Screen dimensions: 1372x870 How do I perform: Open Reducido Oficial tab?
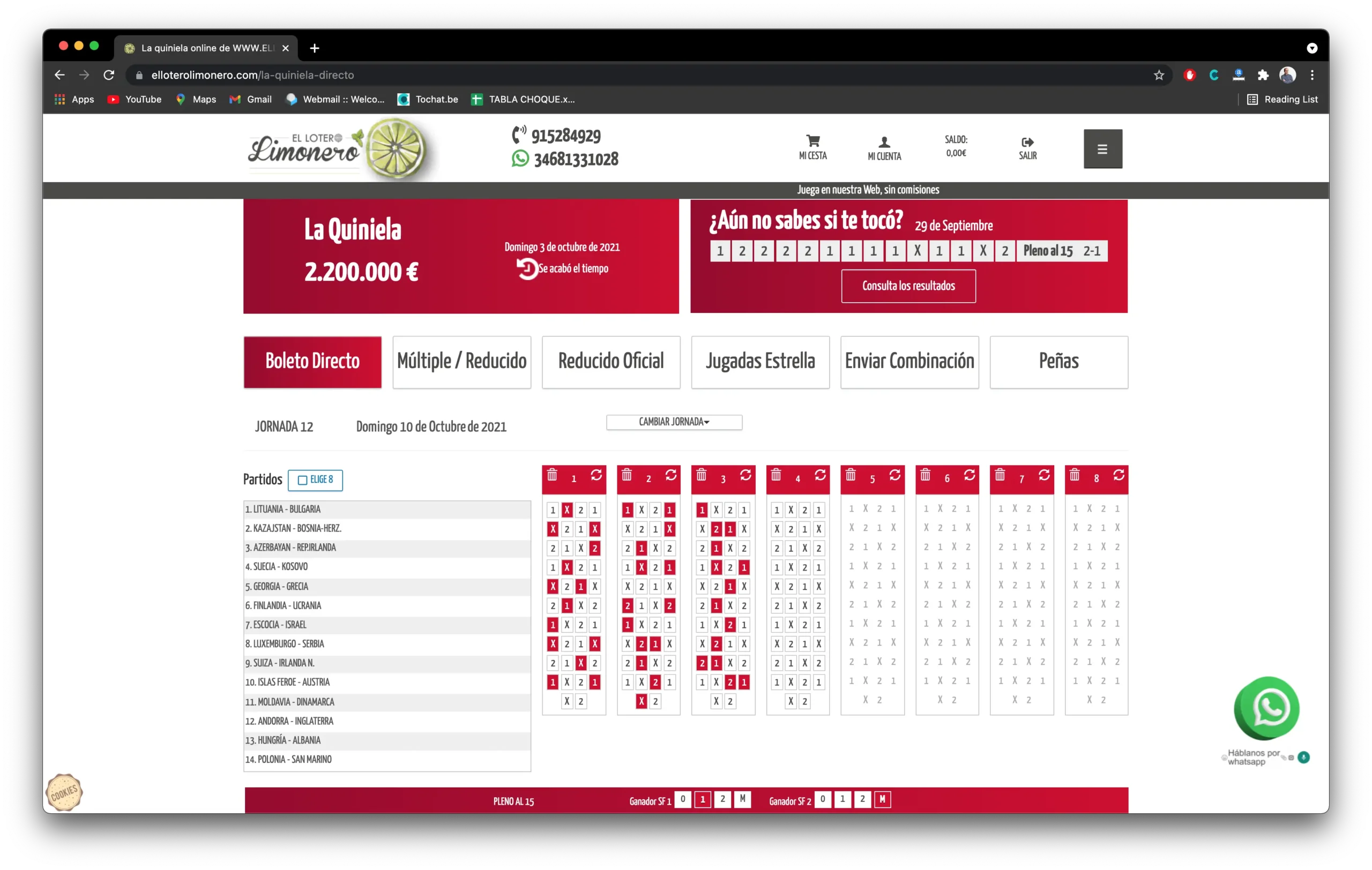[x=611, y=362]
